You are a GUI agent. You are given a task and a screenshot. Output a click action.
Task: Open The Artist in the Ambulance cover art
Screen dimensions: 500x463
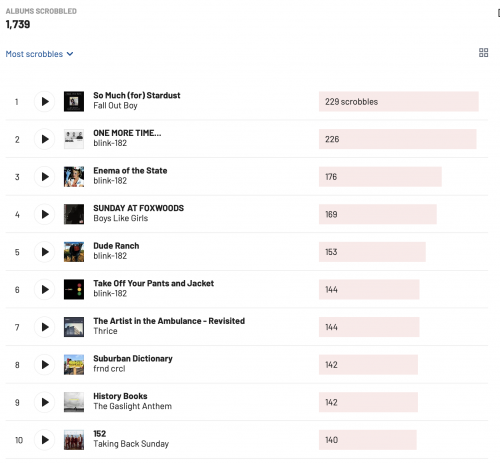click(x=74, y=327)
